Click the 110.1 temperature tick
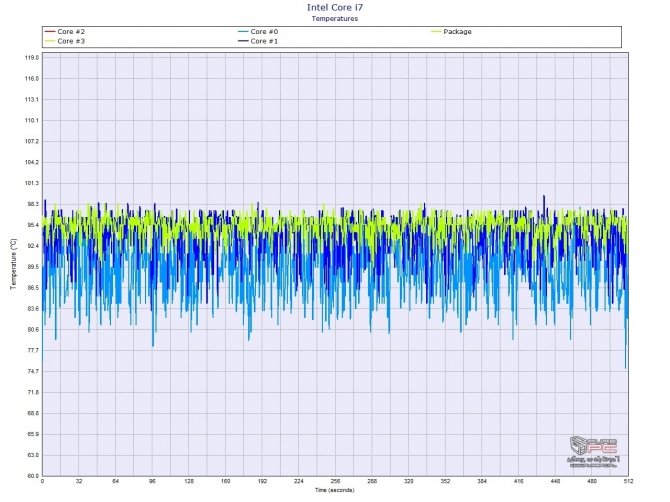 pos(32,120)
